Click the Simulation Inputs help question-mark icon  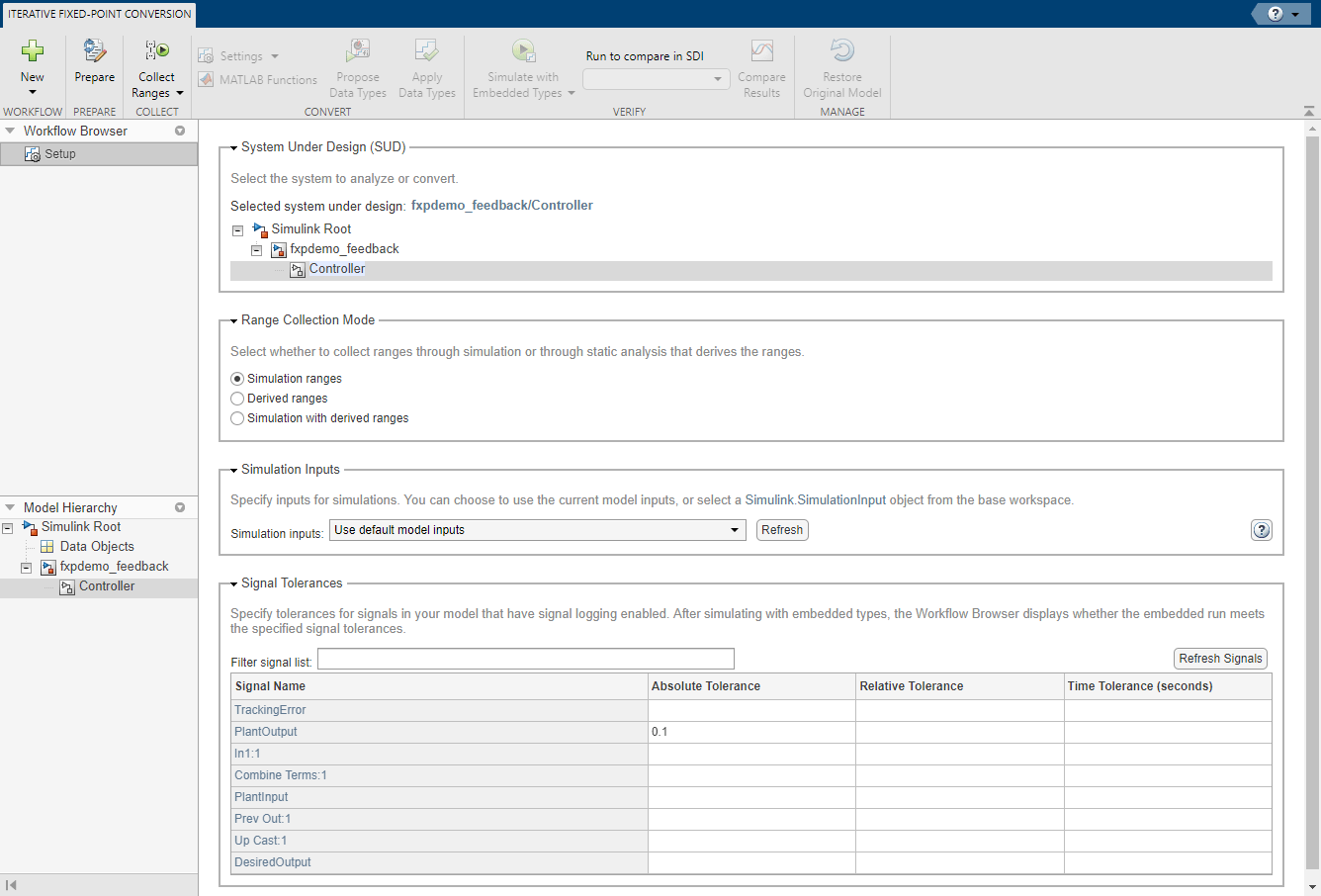[1262, 530]
